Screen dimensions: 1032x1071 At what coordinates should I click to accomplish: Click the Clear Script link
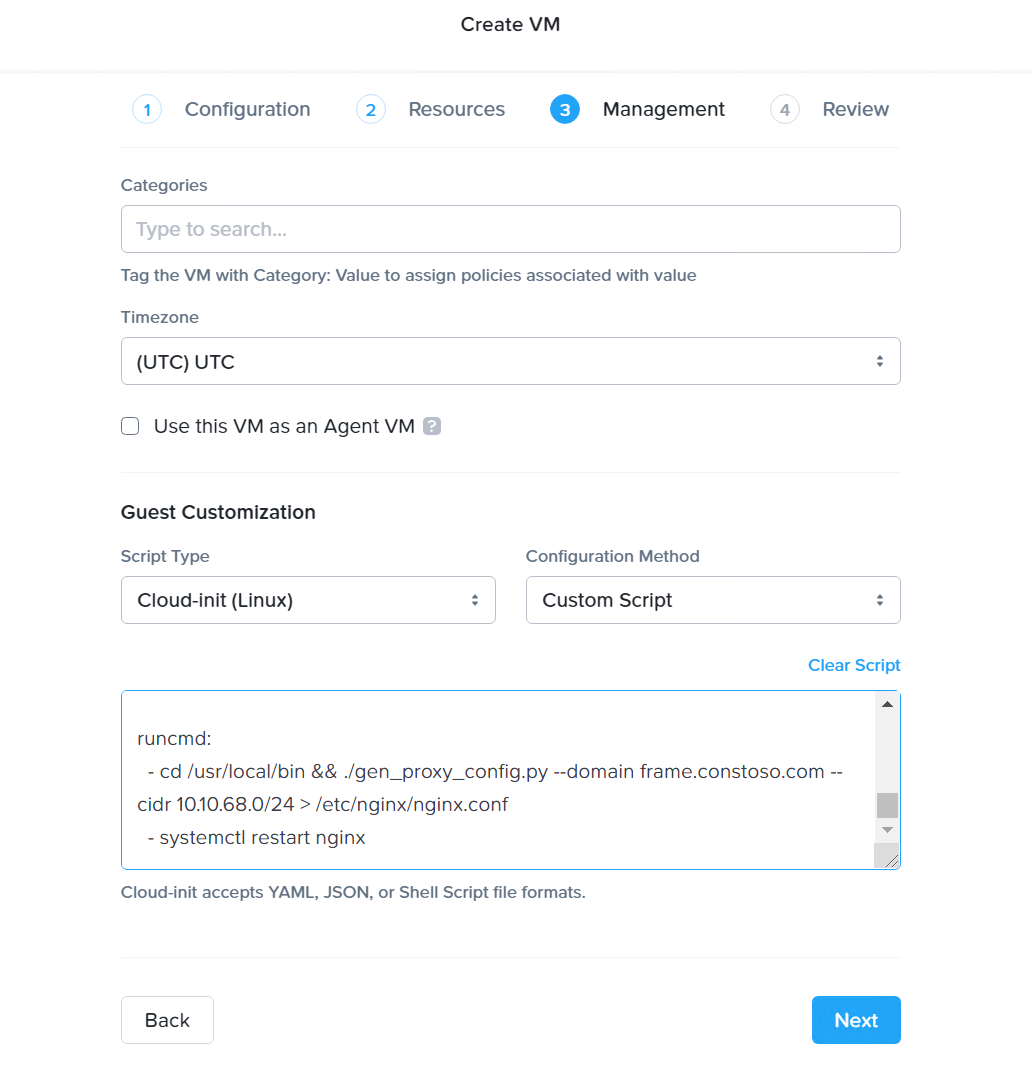(854, 665)
